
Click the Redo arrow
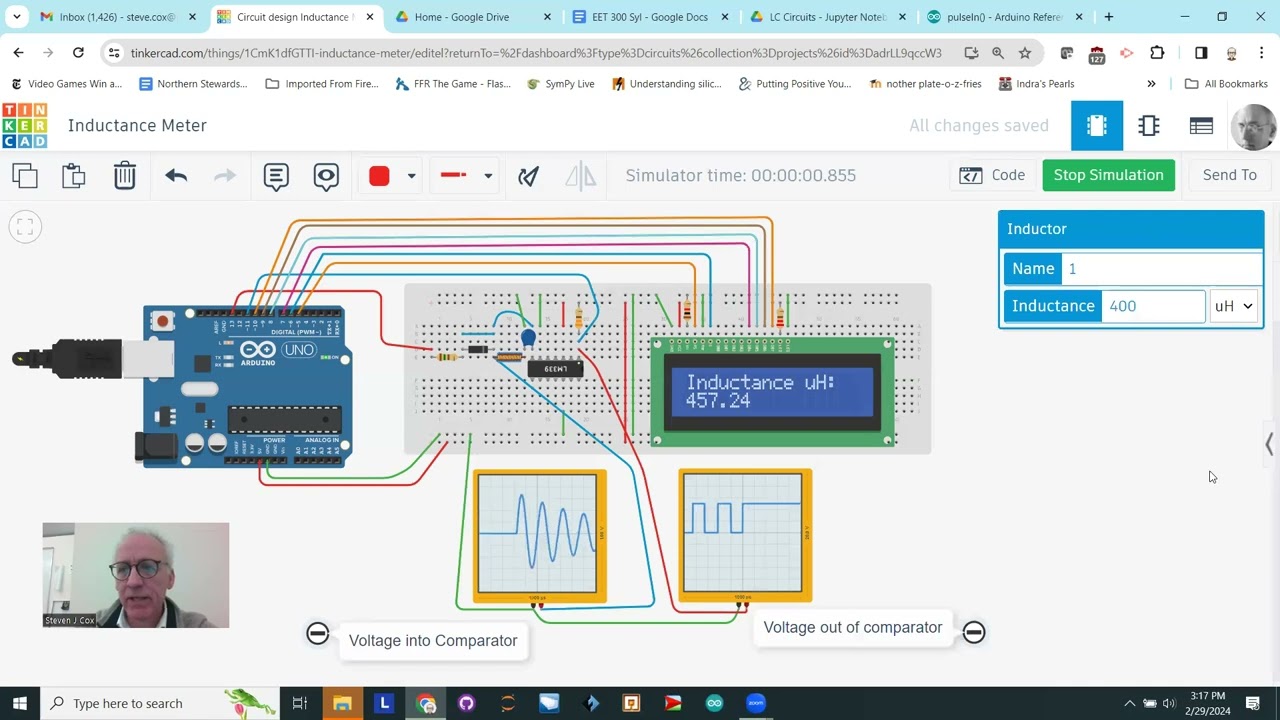[225, 176]
